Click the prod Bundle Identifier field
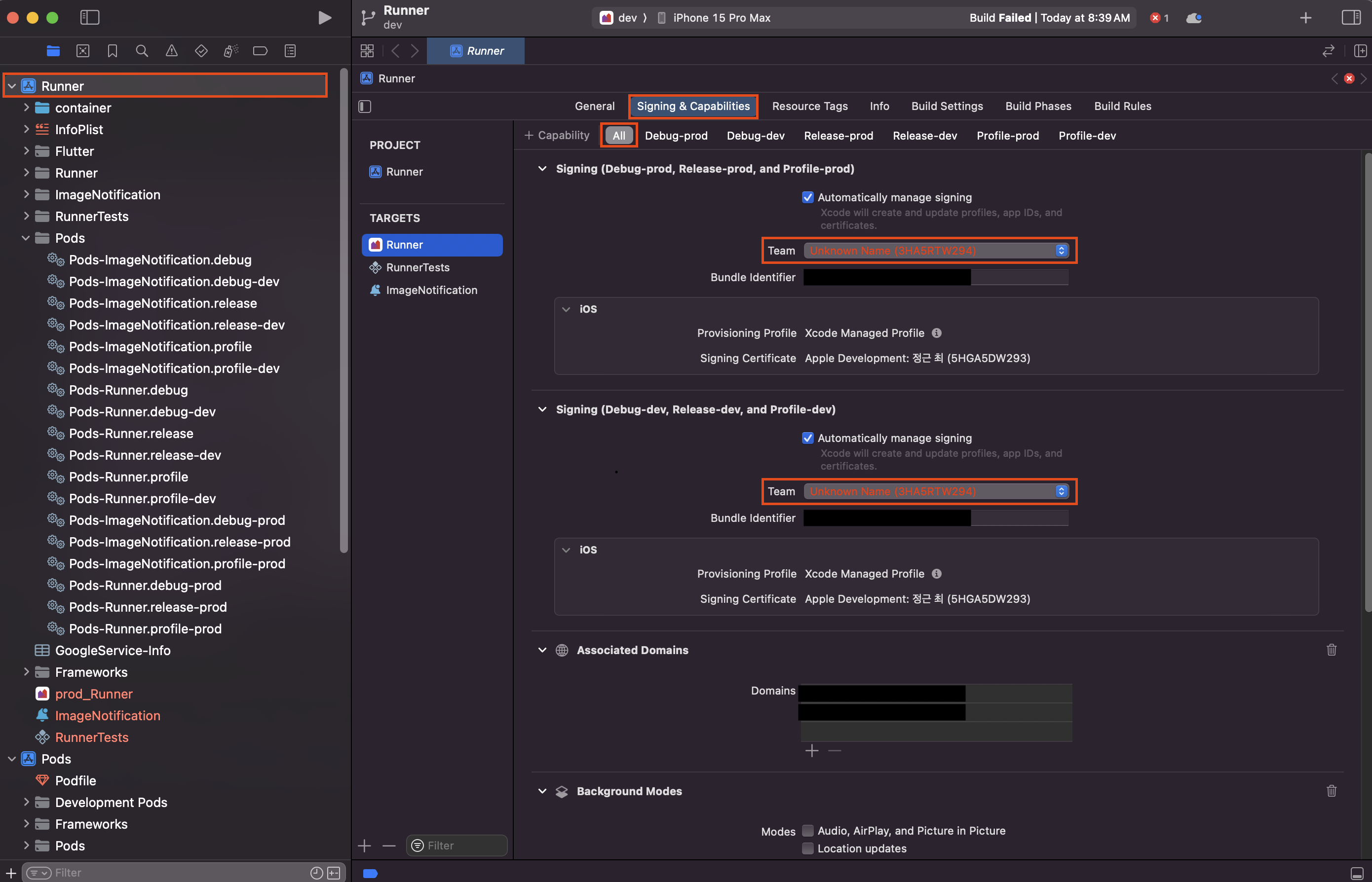This screenshot has height=882, width=1372. pyautogui.click(x=936, y=277)
